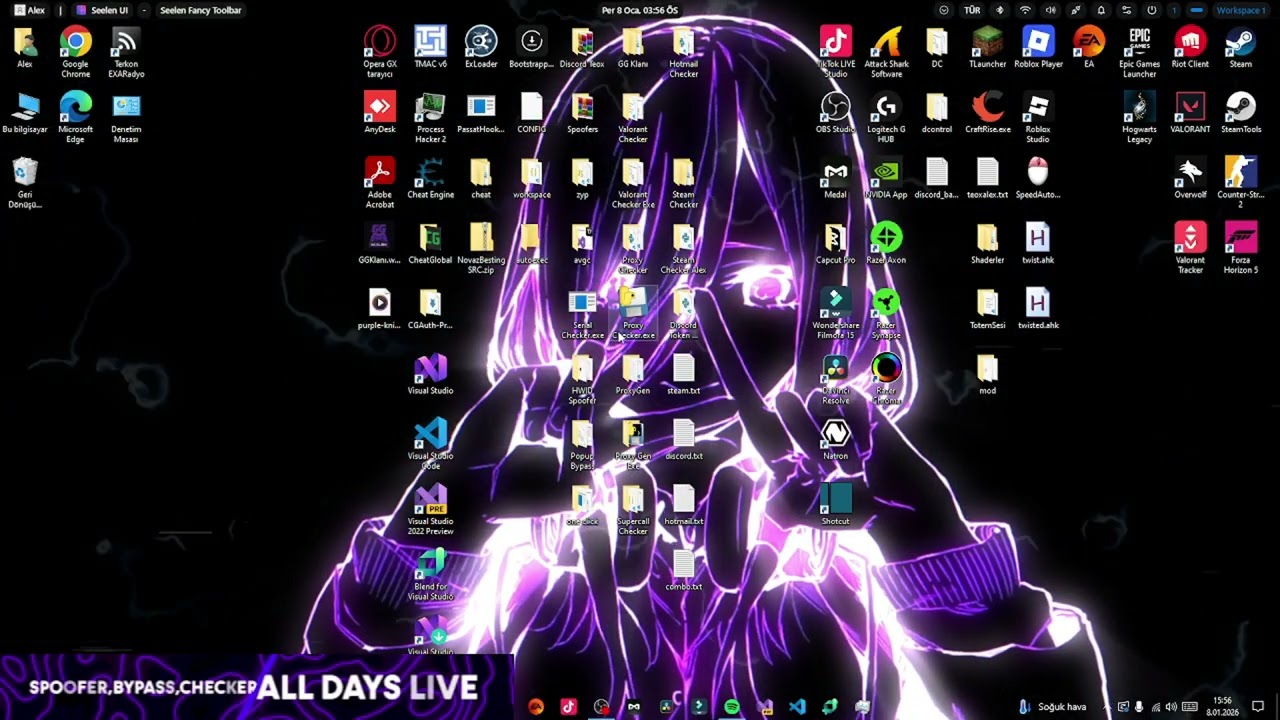Click Seelen Fancy Toolbar title
Viewport: 1280px width, 720px height.
point(200,10)
